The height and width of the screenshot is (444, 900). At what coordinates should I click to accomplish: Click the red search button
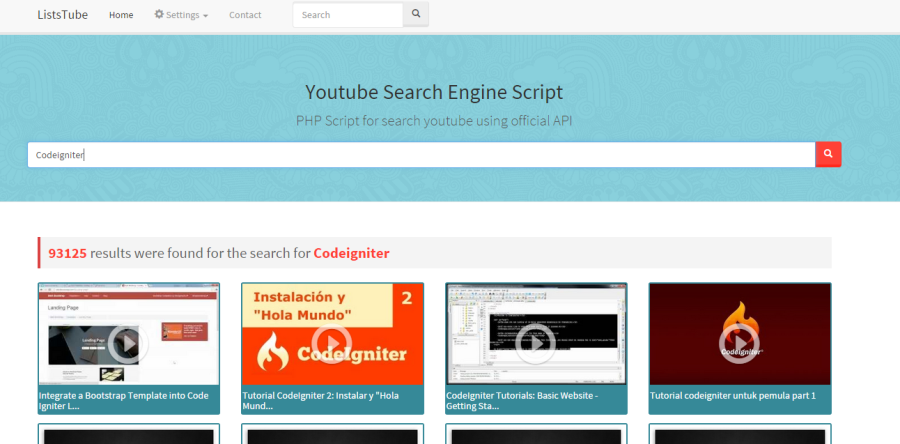(x=828, y=154)
